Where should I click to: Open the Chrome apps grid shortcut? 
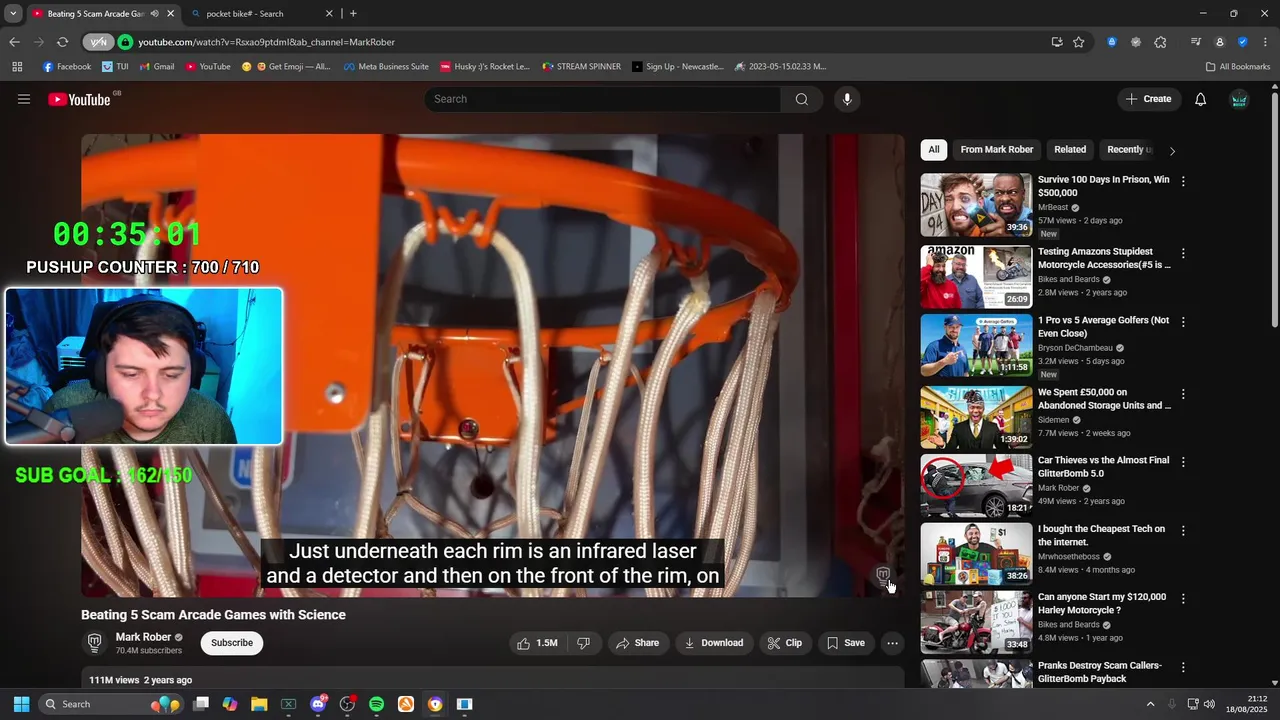tap(17, 67)
